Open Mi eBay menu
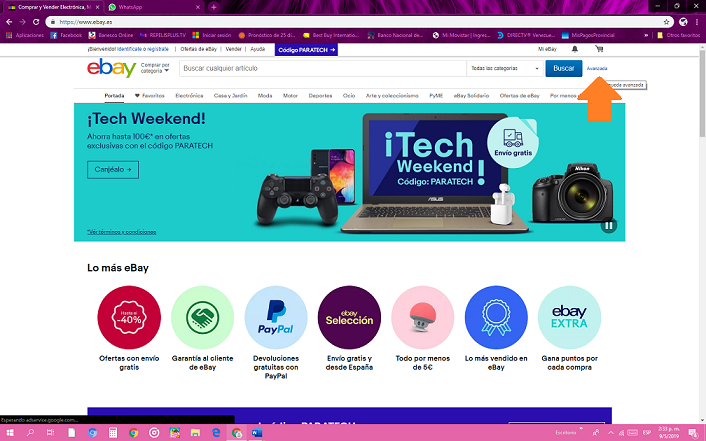 pyautogui.click(x=547, y=49)
